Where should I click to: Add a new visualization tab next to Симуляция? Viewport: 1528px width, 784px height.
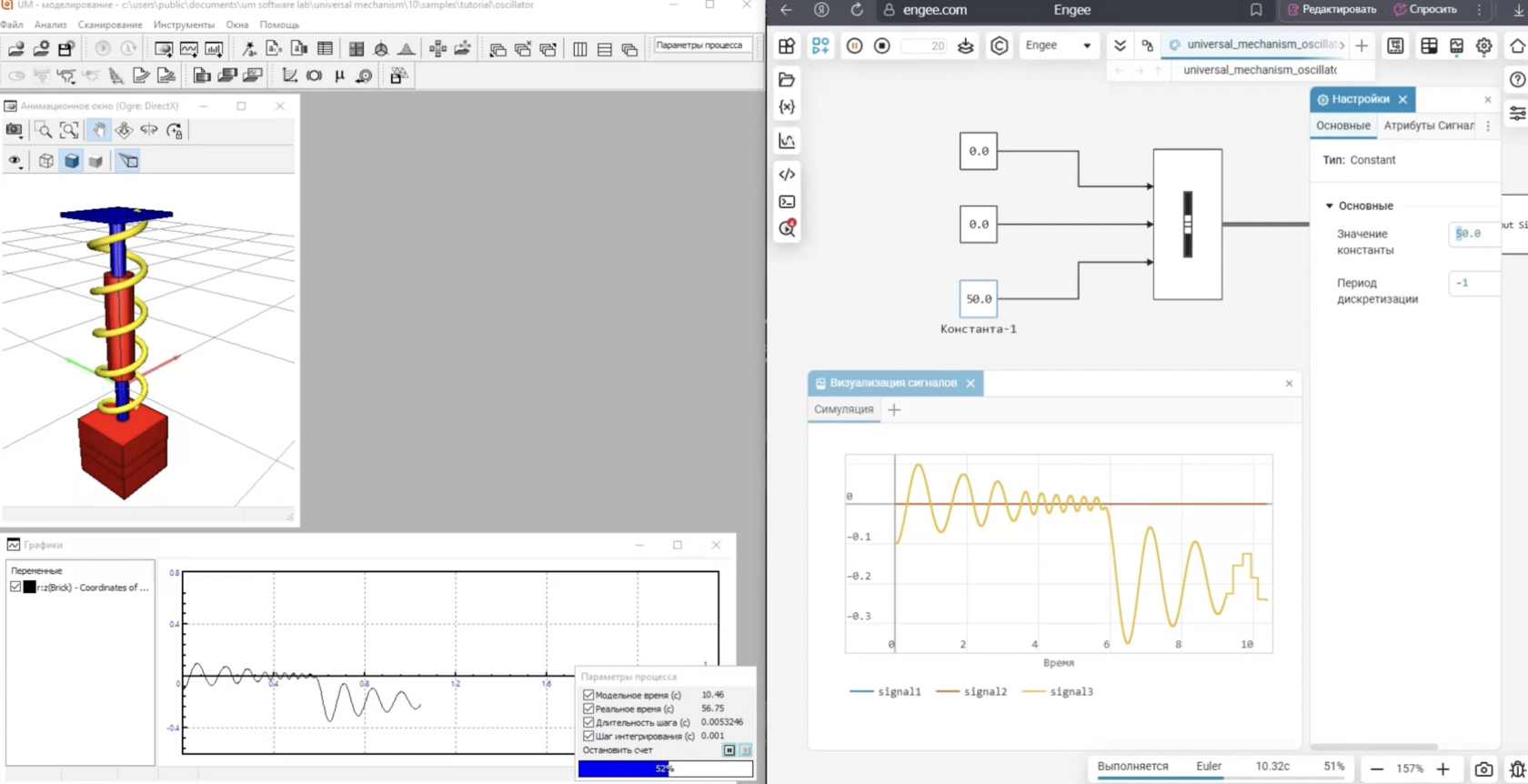pyautogui.click(x=894, y=410)
